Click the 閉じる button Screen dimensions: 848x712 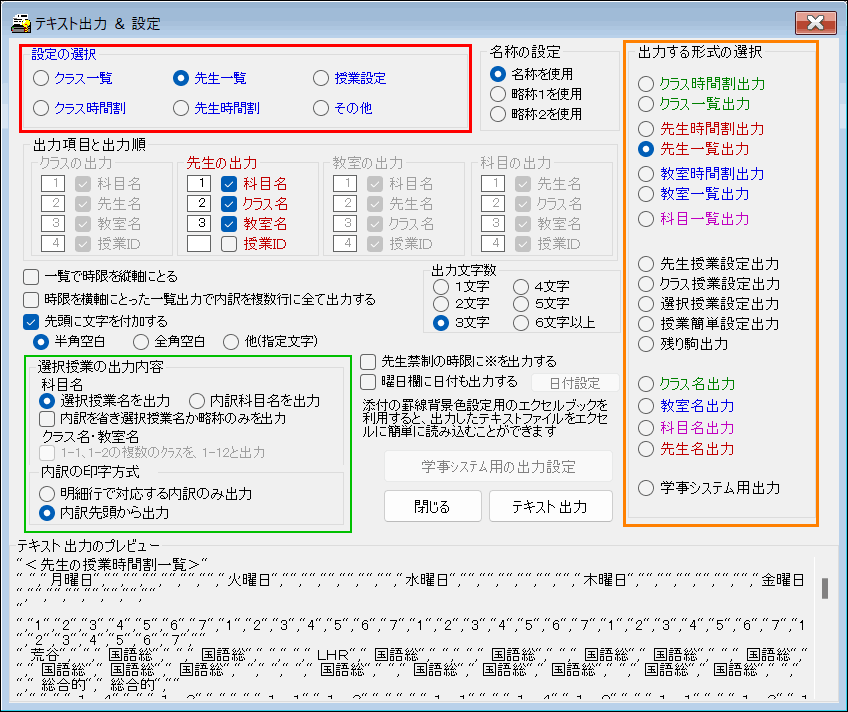pos(433,507)
